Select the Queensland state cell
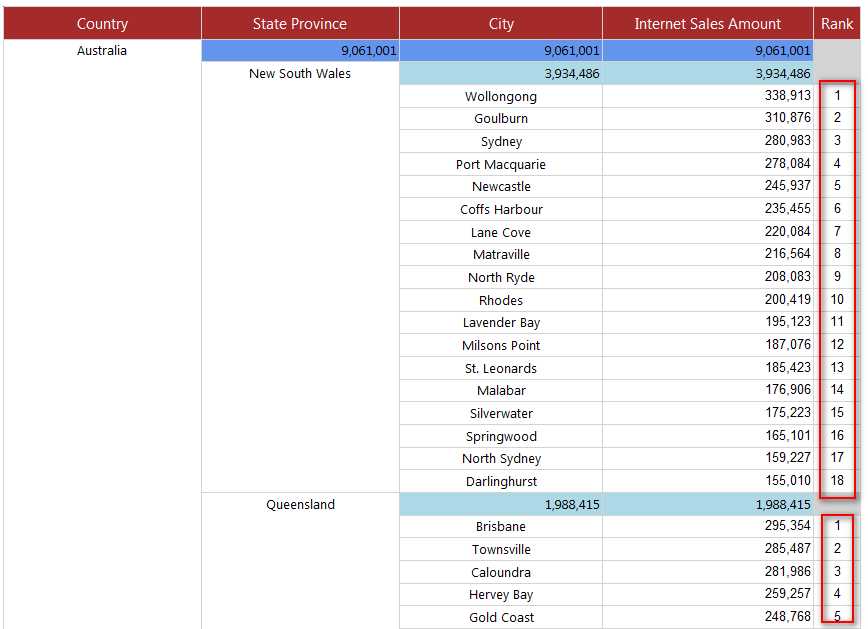This screenshot has width=868, height=629. click(300, 504)
